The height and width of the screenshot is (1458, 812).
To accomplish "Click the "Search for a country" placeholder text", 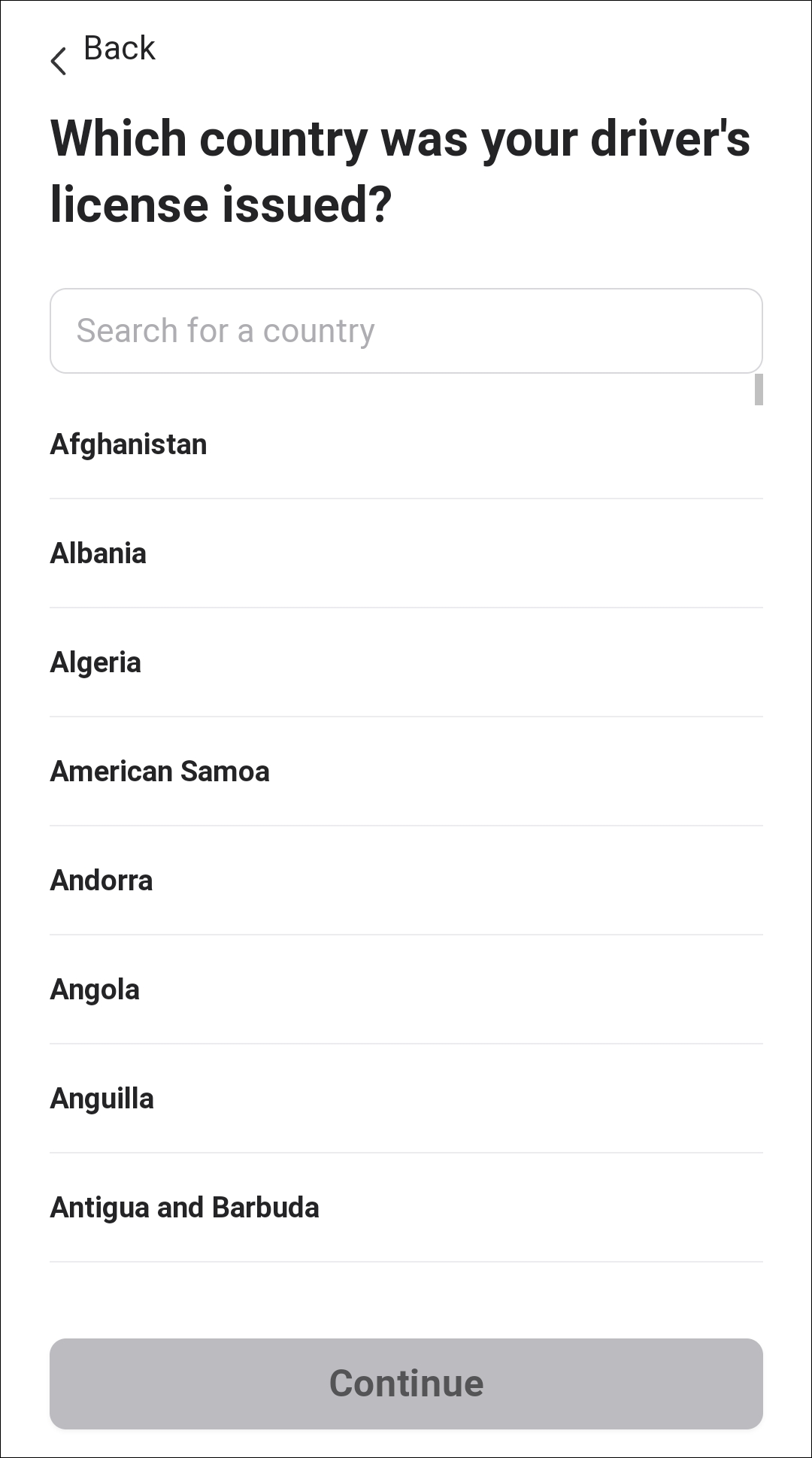I will 226,331.
